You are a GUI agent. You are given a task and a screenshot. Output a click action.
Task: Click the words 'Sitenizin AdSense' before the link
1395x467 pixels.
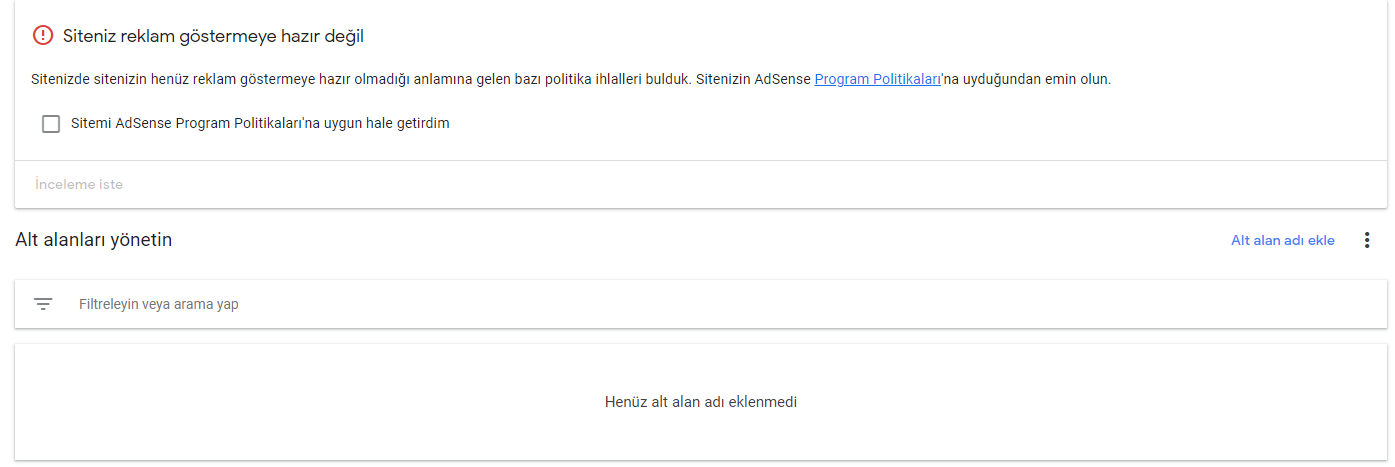tap(752, 79)
